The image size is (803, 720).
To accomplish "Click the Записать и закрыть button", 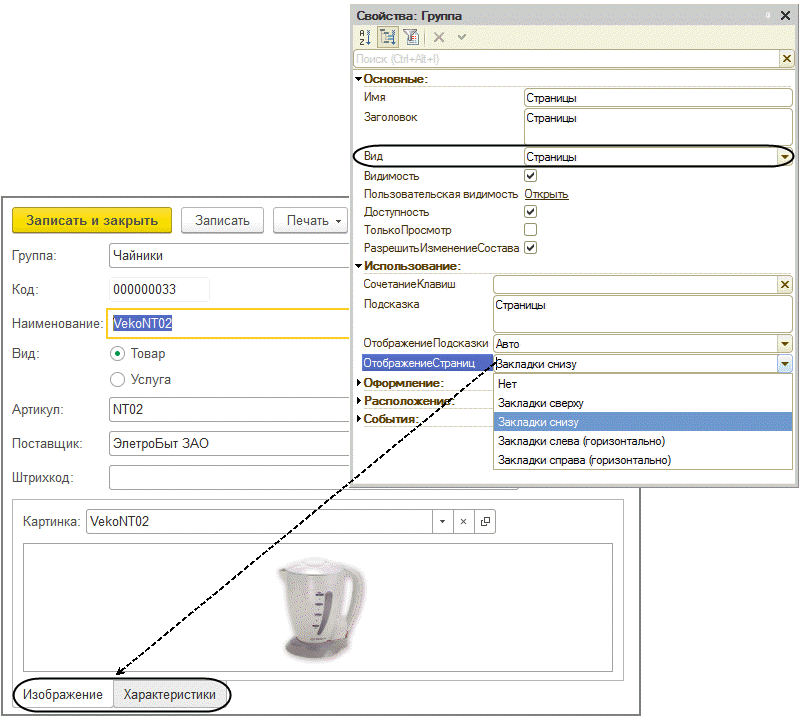I will [x=92, y=220].
